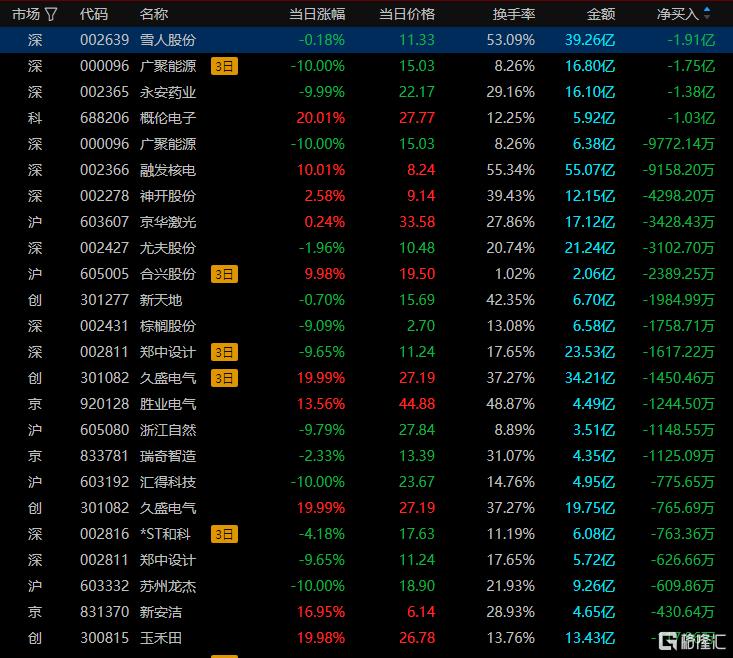Select 尤夫股份 stock name
The height and width of the screenshot is (658, 733).
pos(168,248)
